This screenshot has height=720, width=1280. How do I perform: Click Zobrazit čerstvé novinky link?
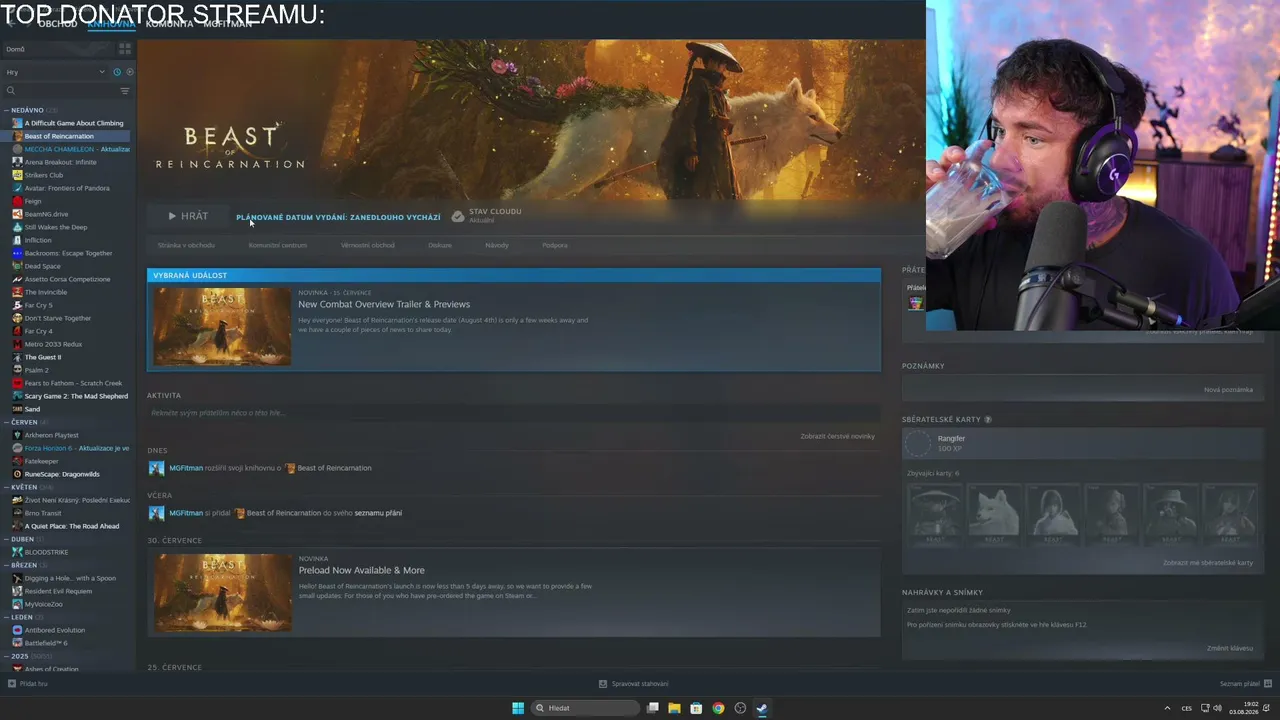[838, 437]
